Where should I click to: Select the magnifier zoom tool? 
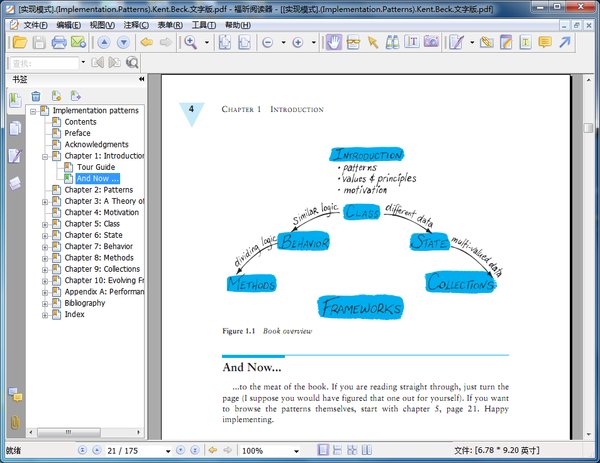(x=191, y=42)
